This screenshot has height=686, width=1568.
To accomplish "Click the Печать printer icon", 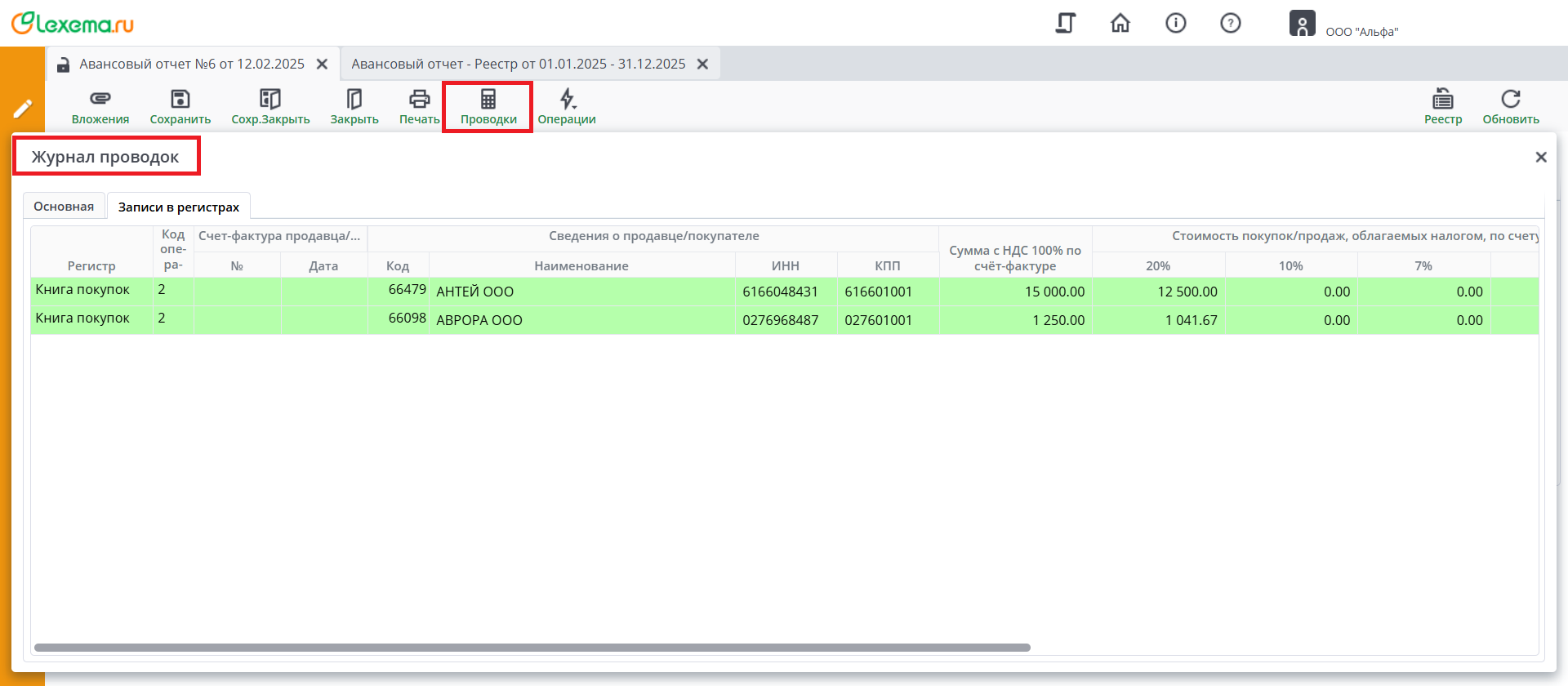I will (419, 100).
